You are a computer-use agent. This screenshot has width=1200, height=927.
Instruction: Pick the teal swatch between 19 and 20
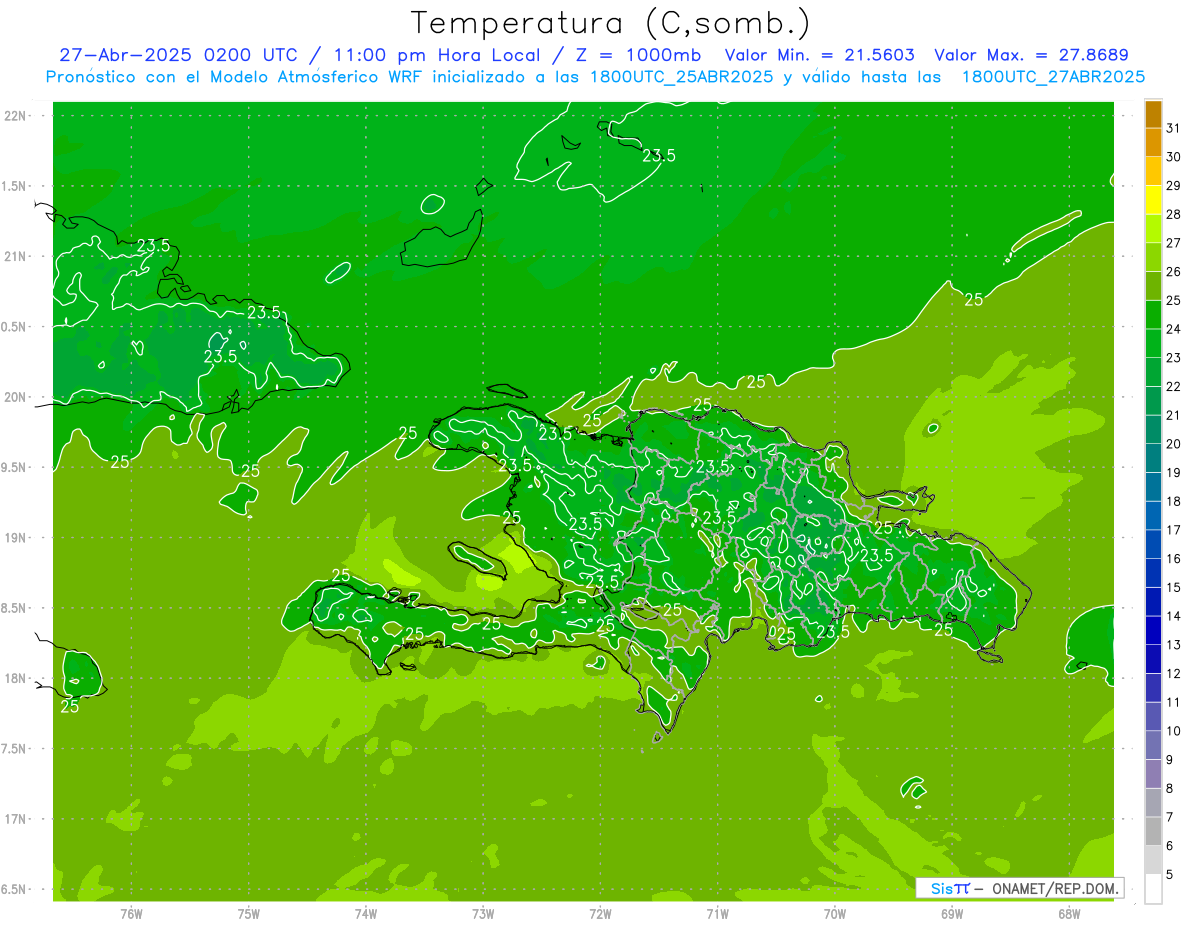point(1153,458)
